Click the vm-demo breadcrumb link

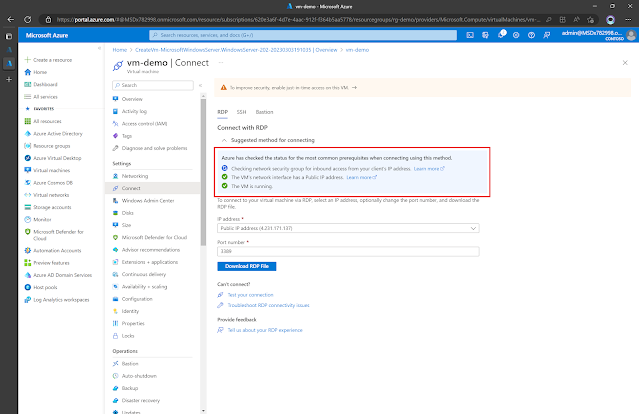[x=357, y=50]
